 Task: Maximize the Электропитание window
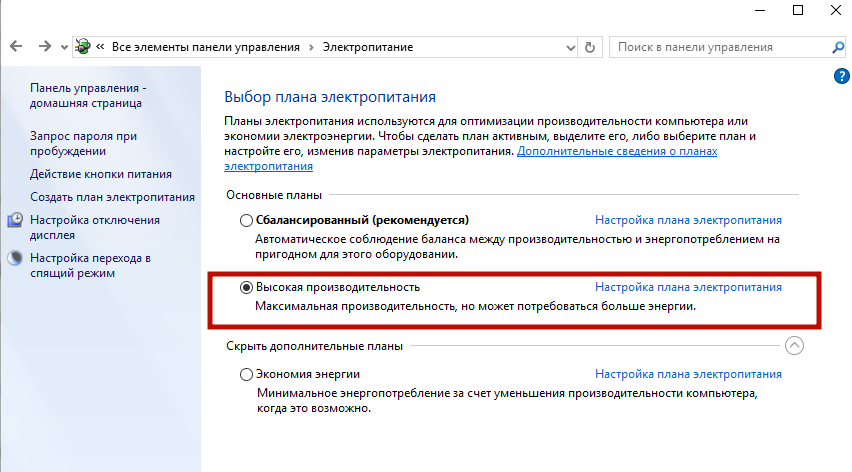pos(798,10)
